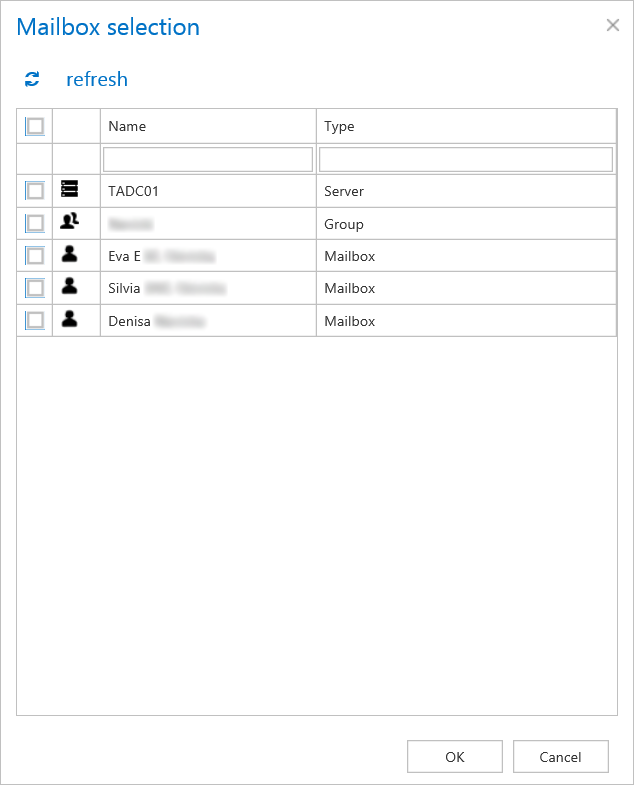This screenshot has height=785, width=634.
Task: Sort by the Type column header
Action: click(x=339, y=126)
